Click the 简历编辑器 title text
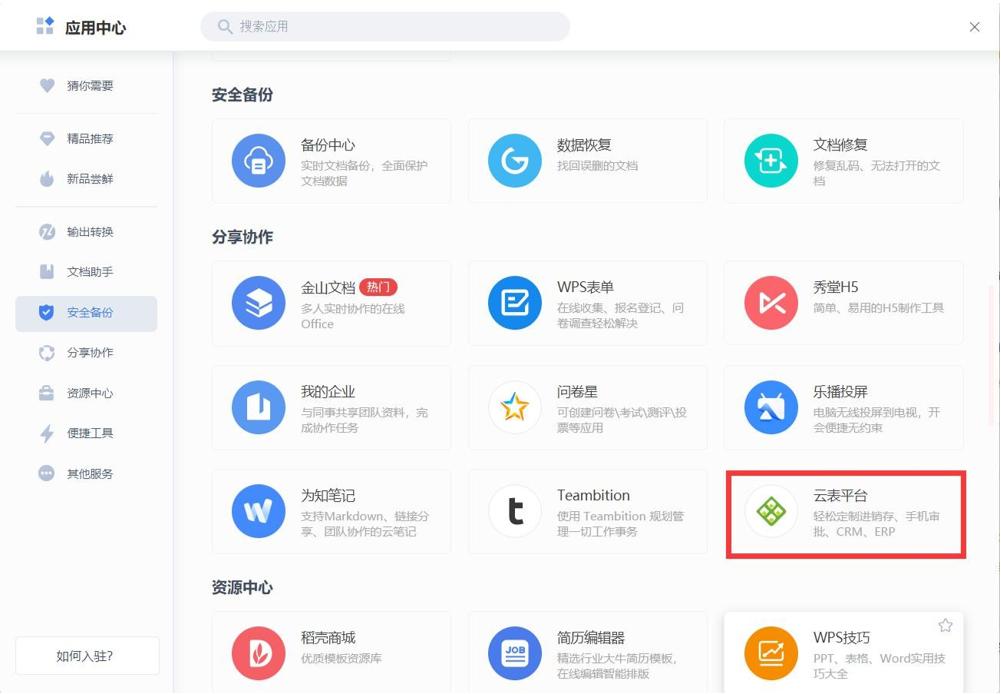 pyautogui.click(x=591, y=637)
